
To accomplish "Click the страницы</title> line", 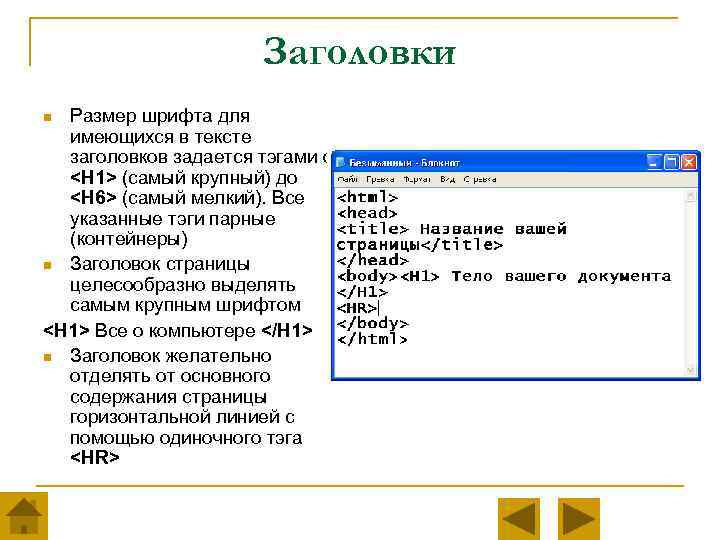I will click(420, 245).
